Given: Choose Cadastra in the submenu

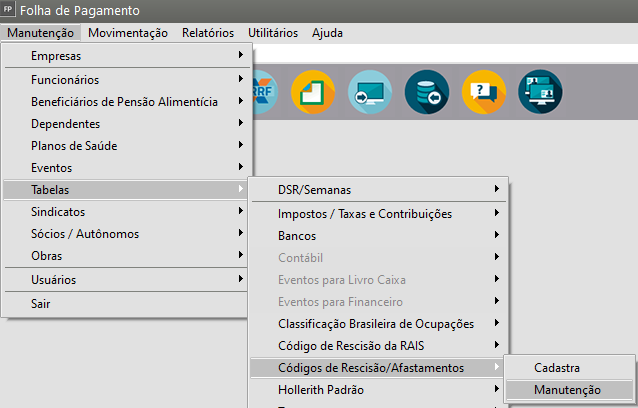Looking at the screenshot, I should (x=557, y=368).
